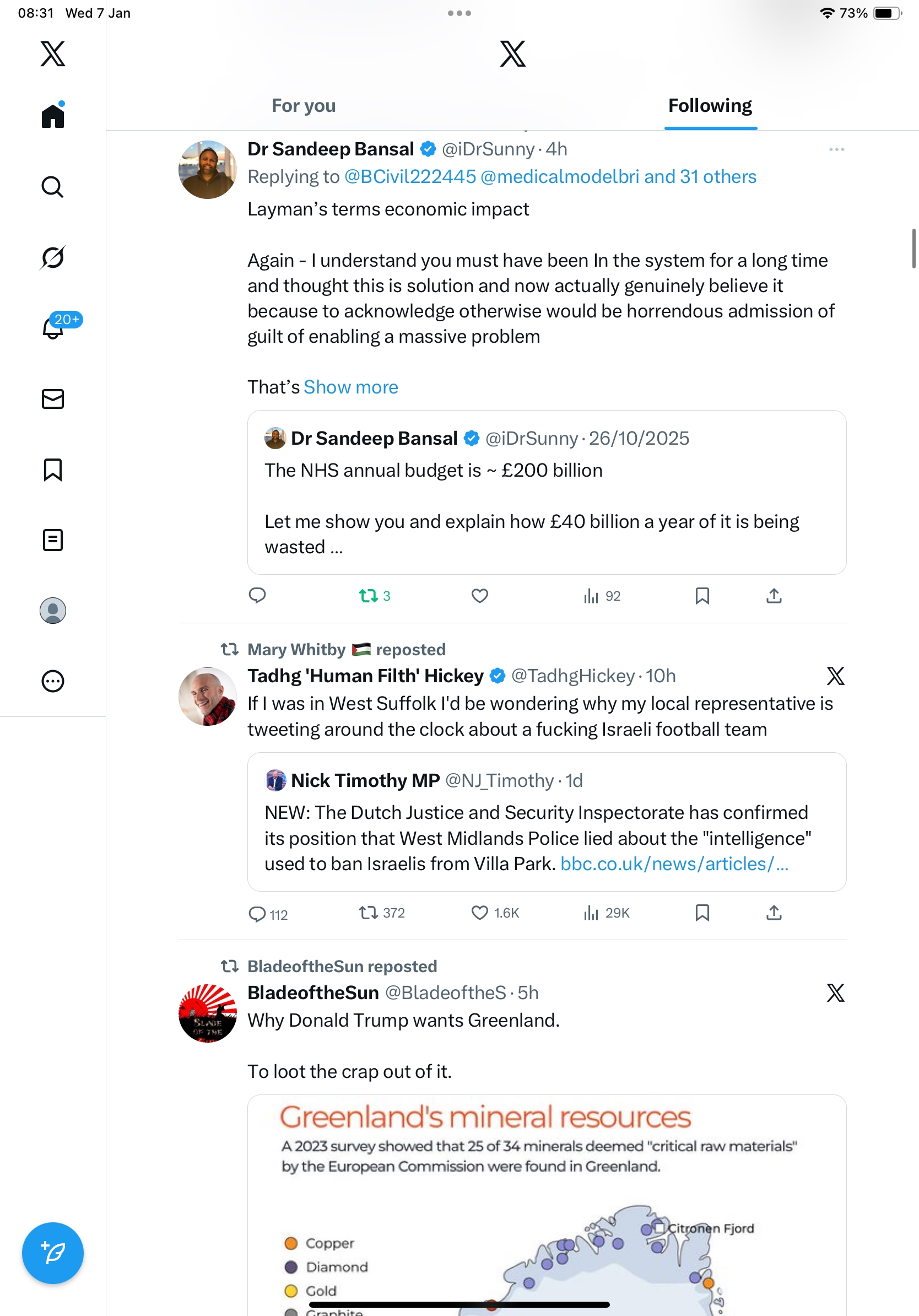The width and height of the screenshot is (919, 1316).
Task: Open Greenland's mineral resources image
Action: [547, 1204]
